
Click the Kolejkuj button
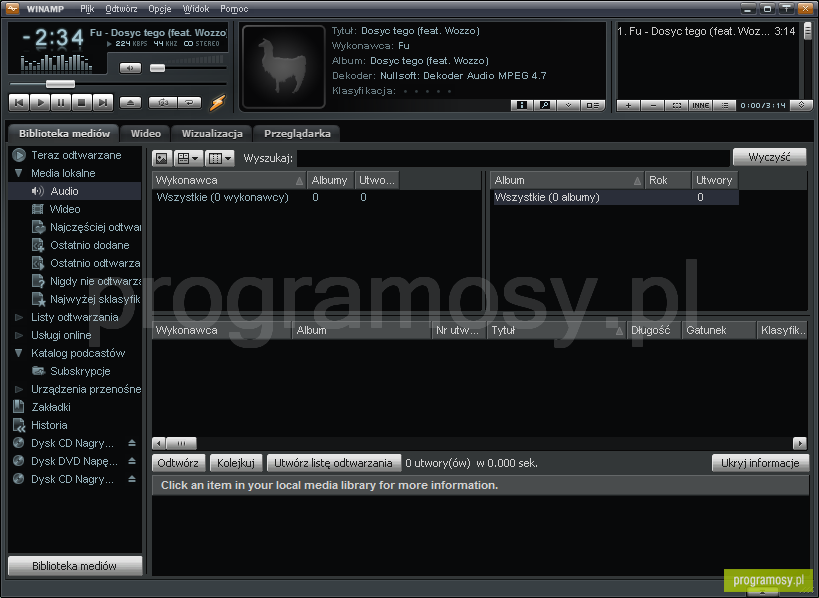point(236,463)
